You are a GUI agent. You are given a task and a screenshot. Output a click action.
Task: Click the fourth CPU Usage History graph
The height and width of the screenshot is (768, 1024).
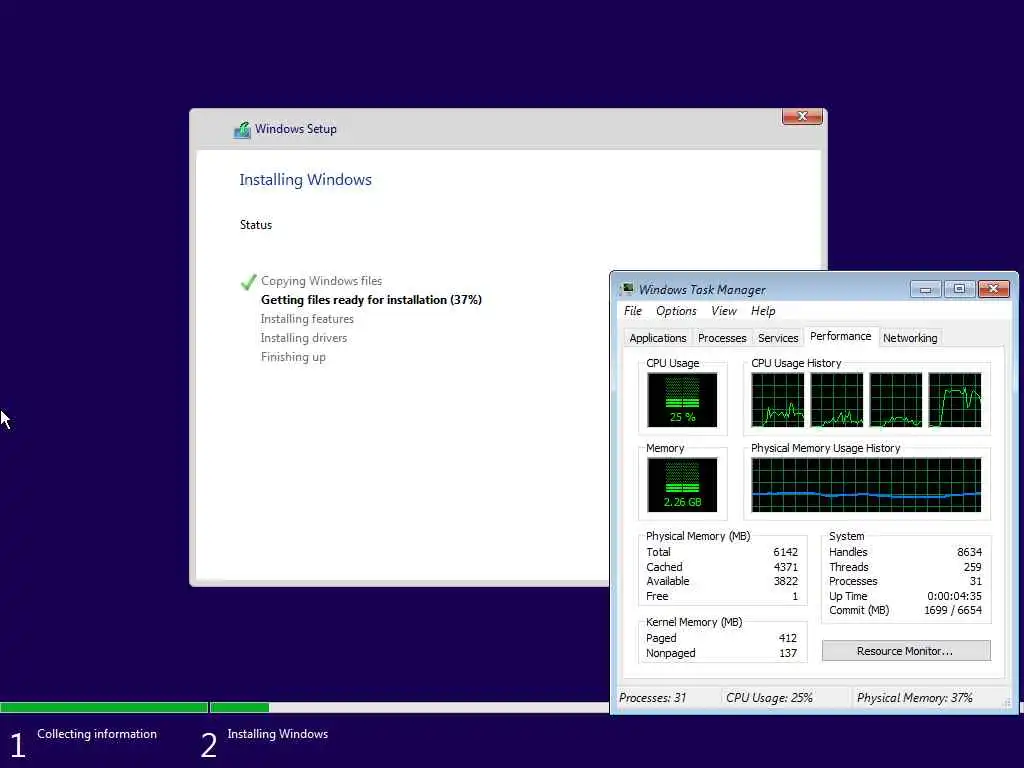click(x=955, y=400)
